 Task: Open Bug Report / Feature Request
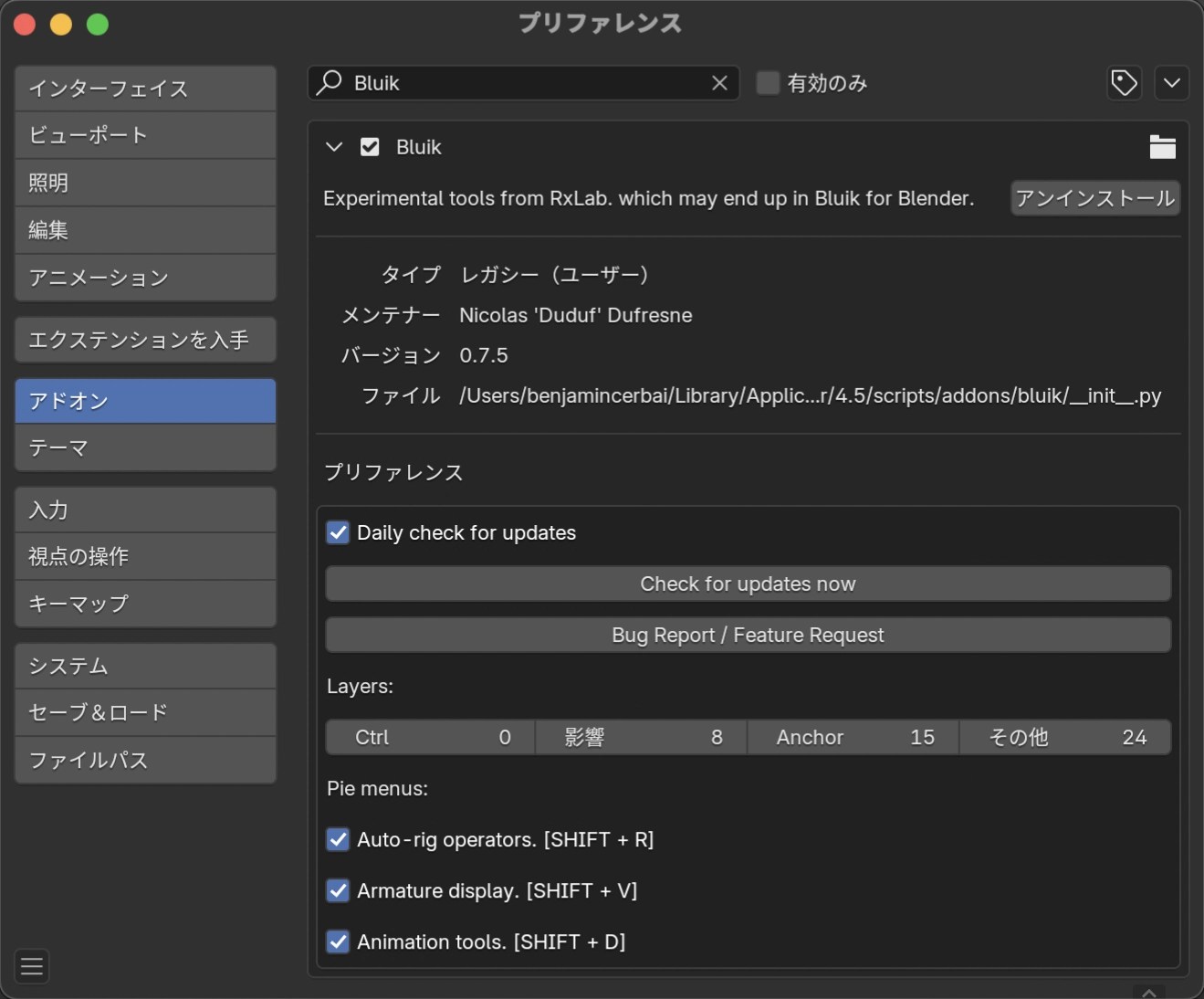tap(749, 635)
